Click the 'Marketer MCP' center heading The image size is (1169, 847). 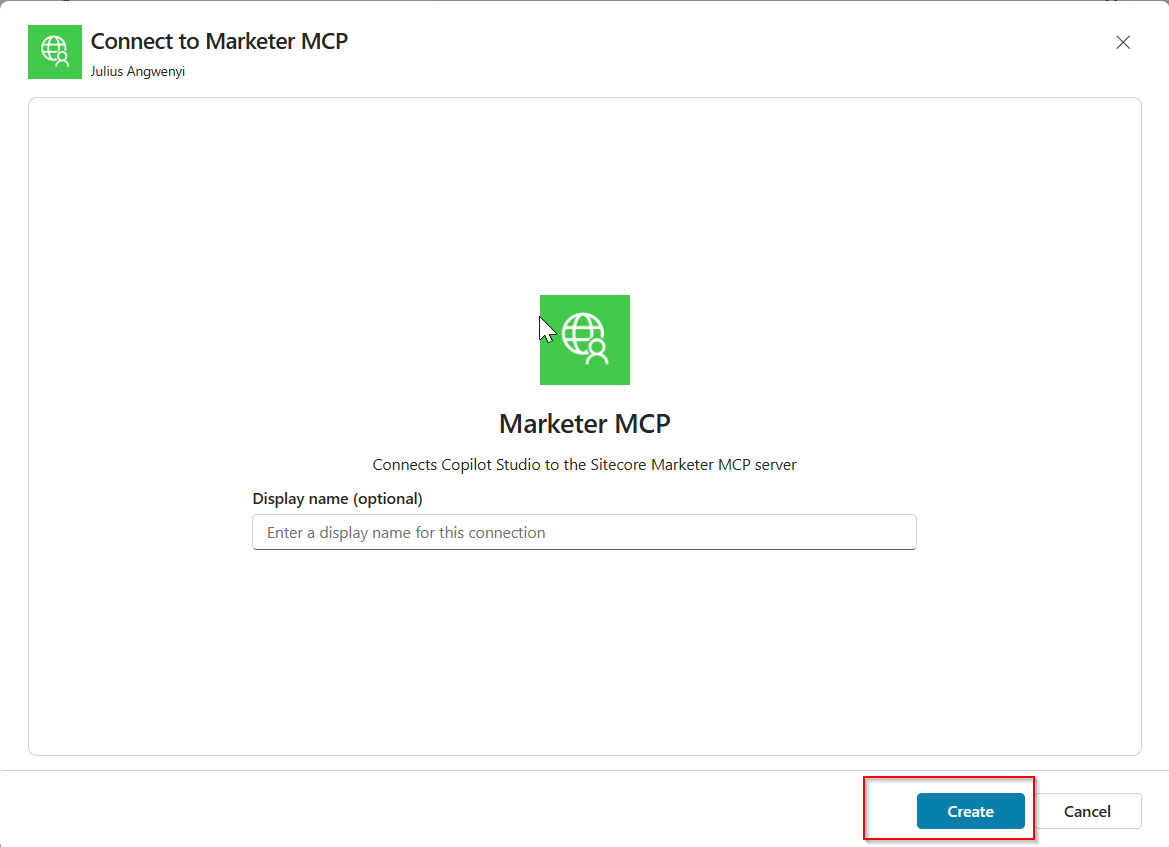[584, 424]
